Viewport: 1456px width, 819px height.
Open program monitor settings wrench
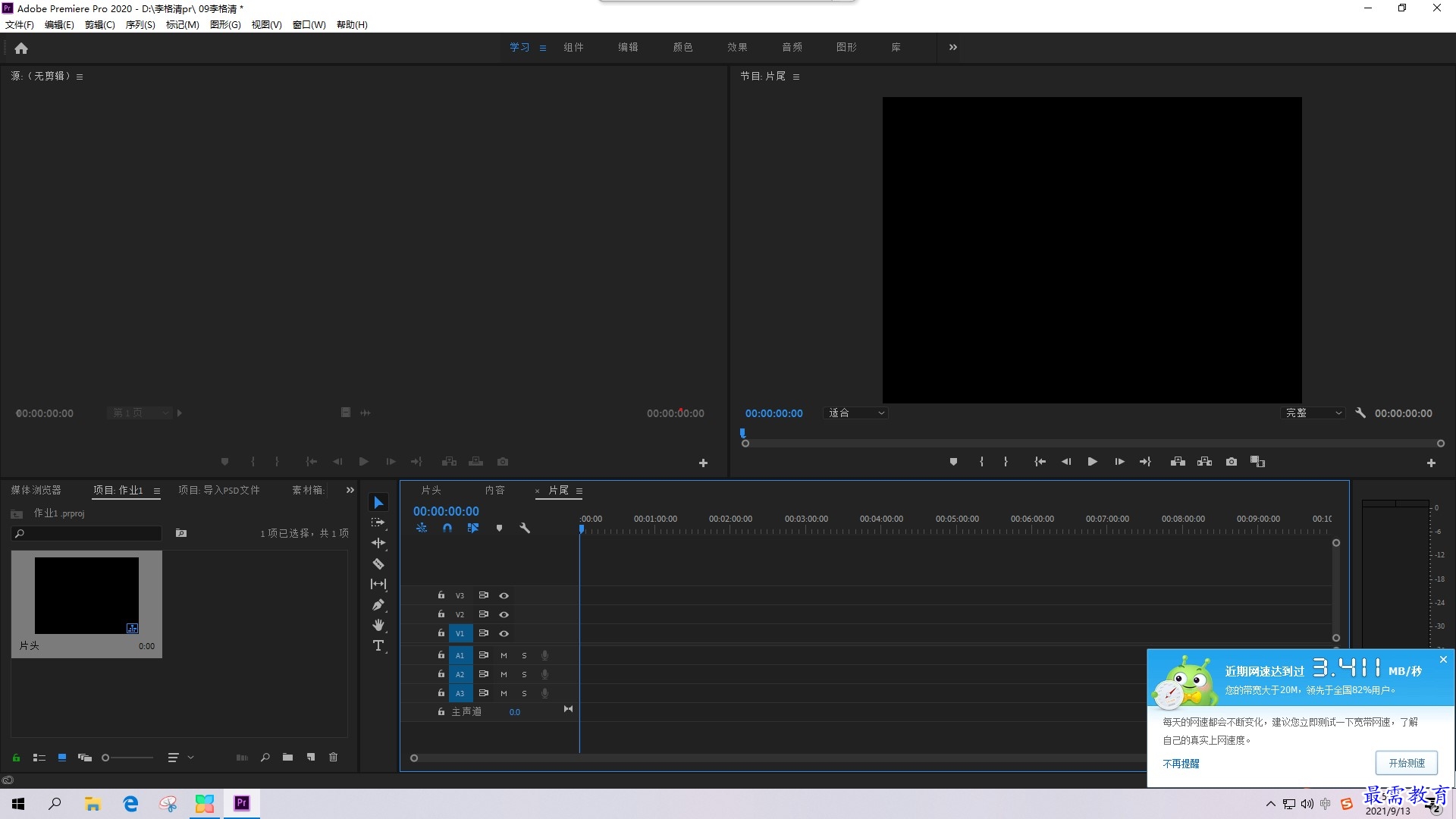[x=1360, y=413]
